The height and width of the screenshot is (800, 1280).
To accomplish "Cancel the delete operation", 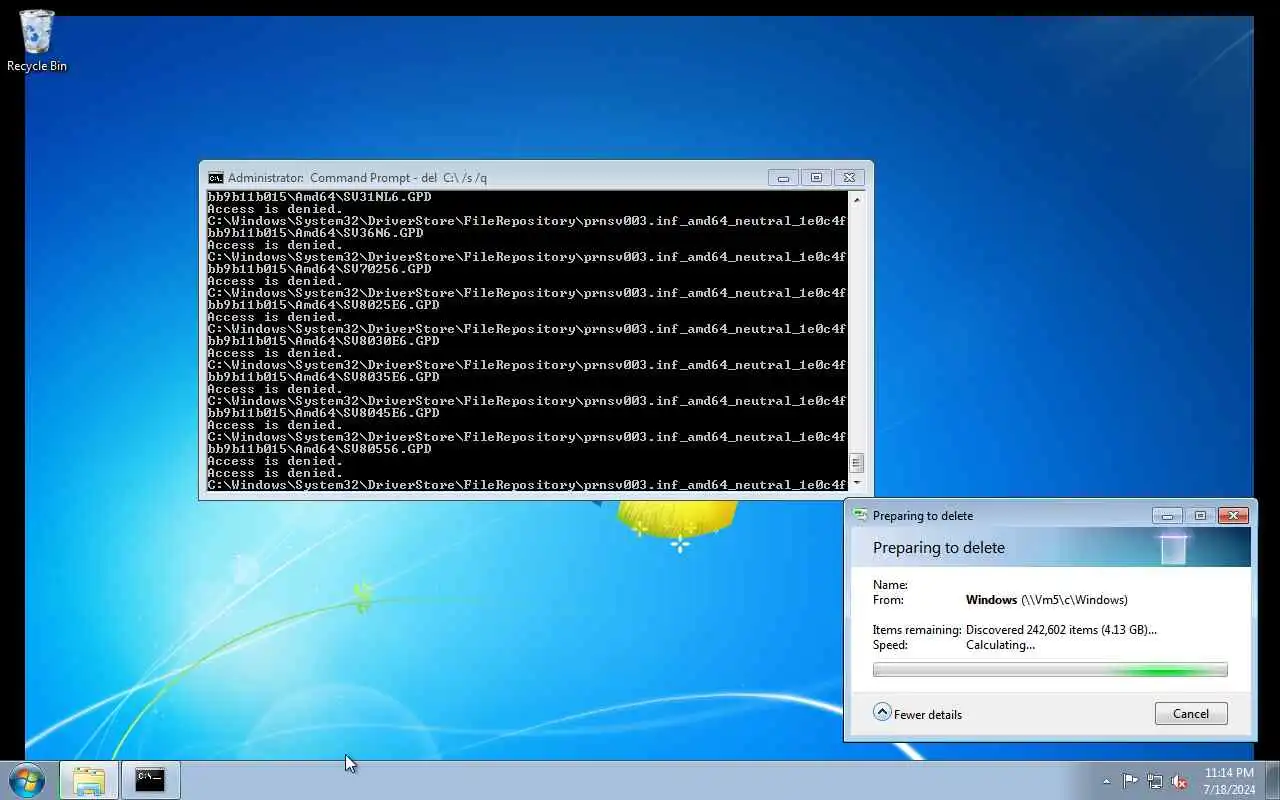I will [1190, 714].
